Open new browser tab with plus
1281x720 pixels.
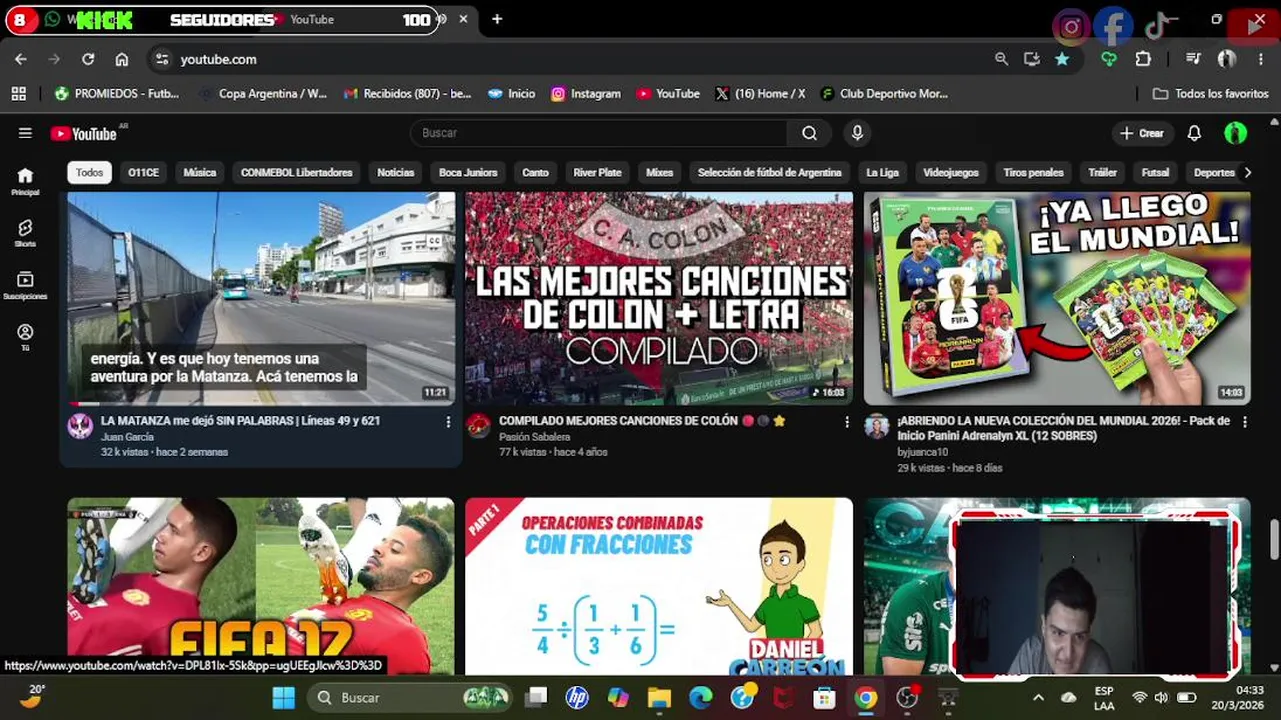497,19
